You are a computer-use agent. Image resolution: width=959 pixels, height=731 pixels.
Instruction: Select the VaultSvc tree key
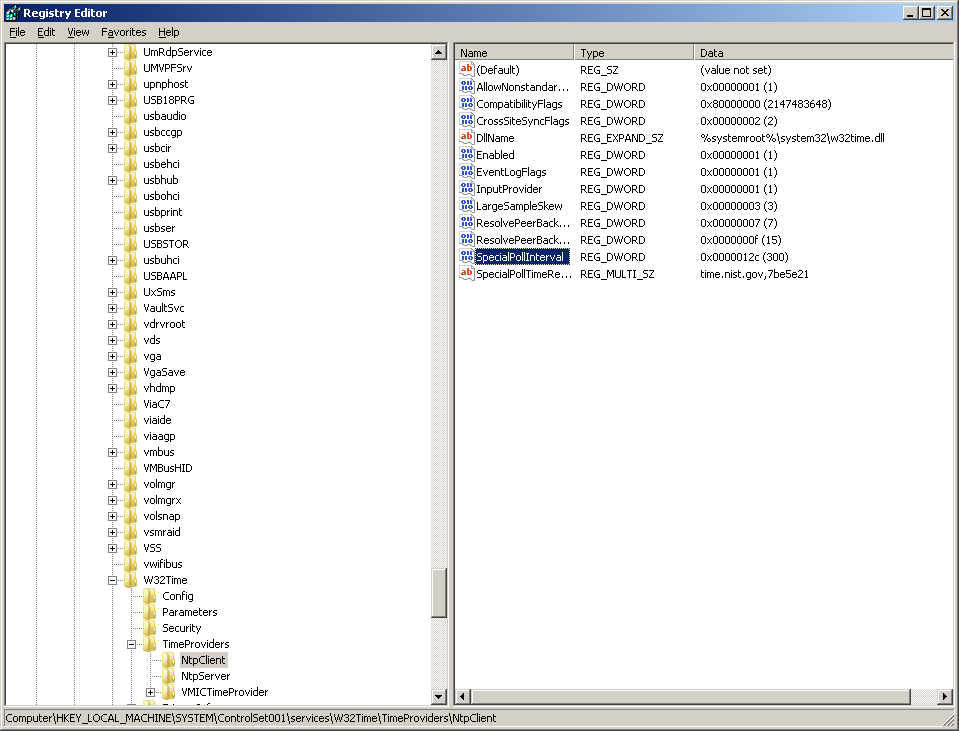pyautogui.click(x=164, y=308)
